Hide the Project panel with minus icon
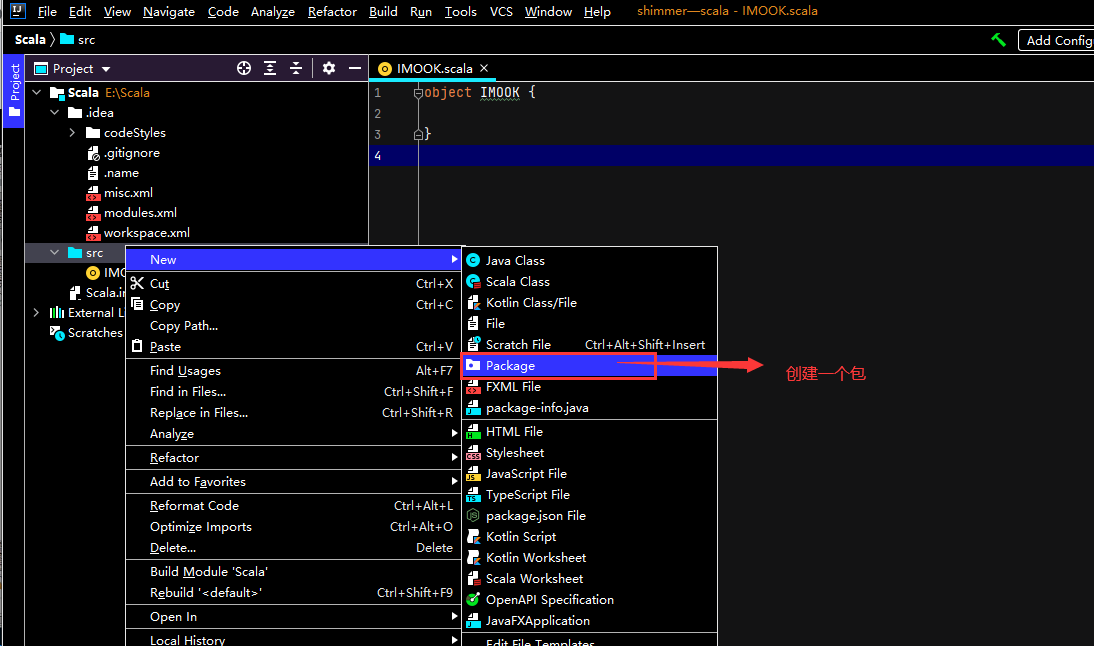 tap(354, 68)
